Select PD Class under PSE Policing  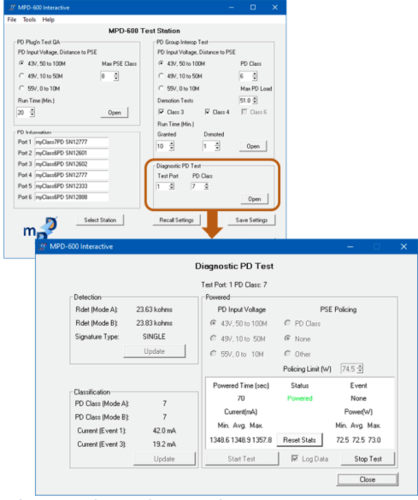click(302, 323)
